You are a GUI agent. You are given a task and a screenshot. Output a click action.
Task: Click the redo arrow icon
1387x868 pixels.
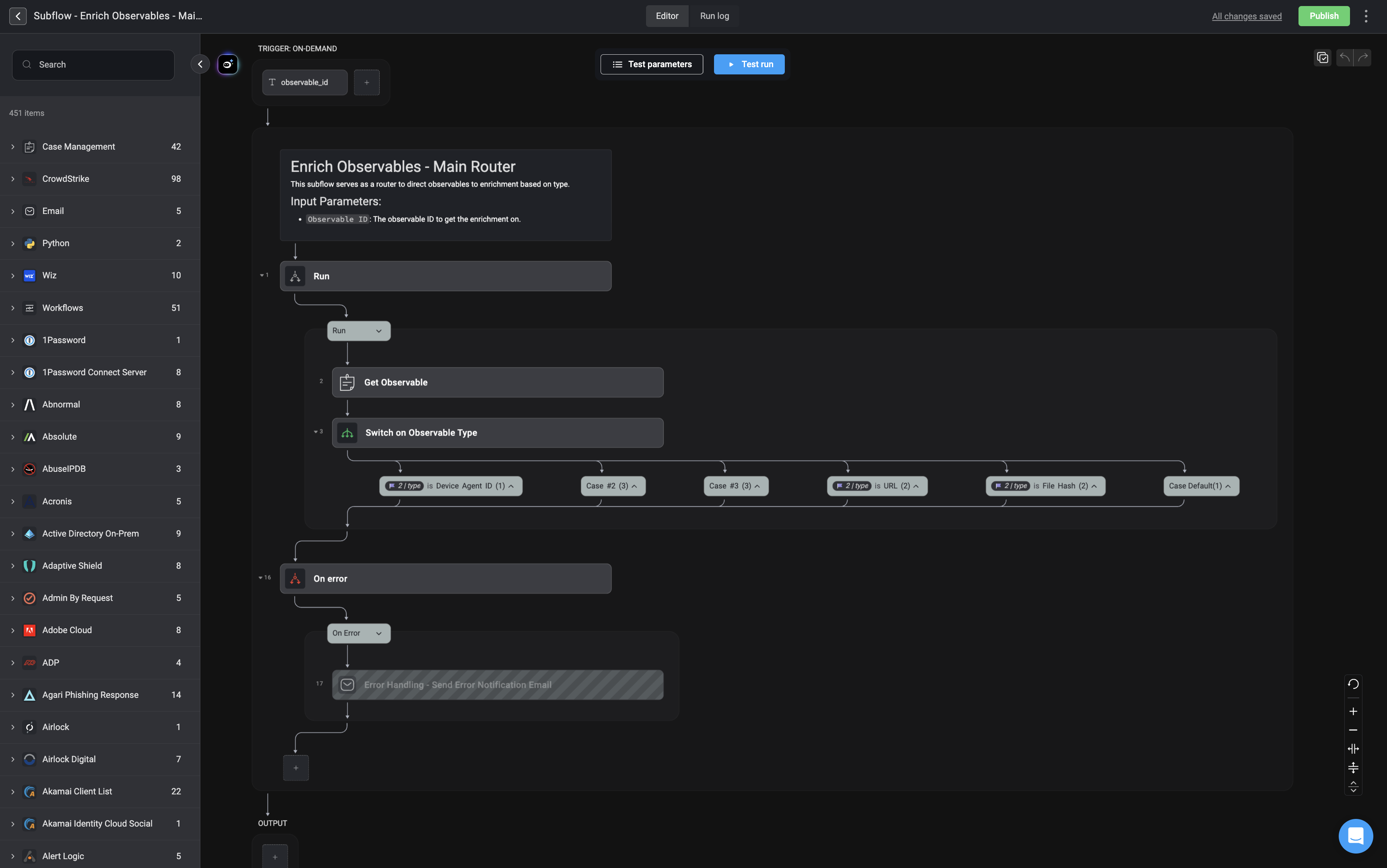pyautogui.click(x=1362, y=58)
